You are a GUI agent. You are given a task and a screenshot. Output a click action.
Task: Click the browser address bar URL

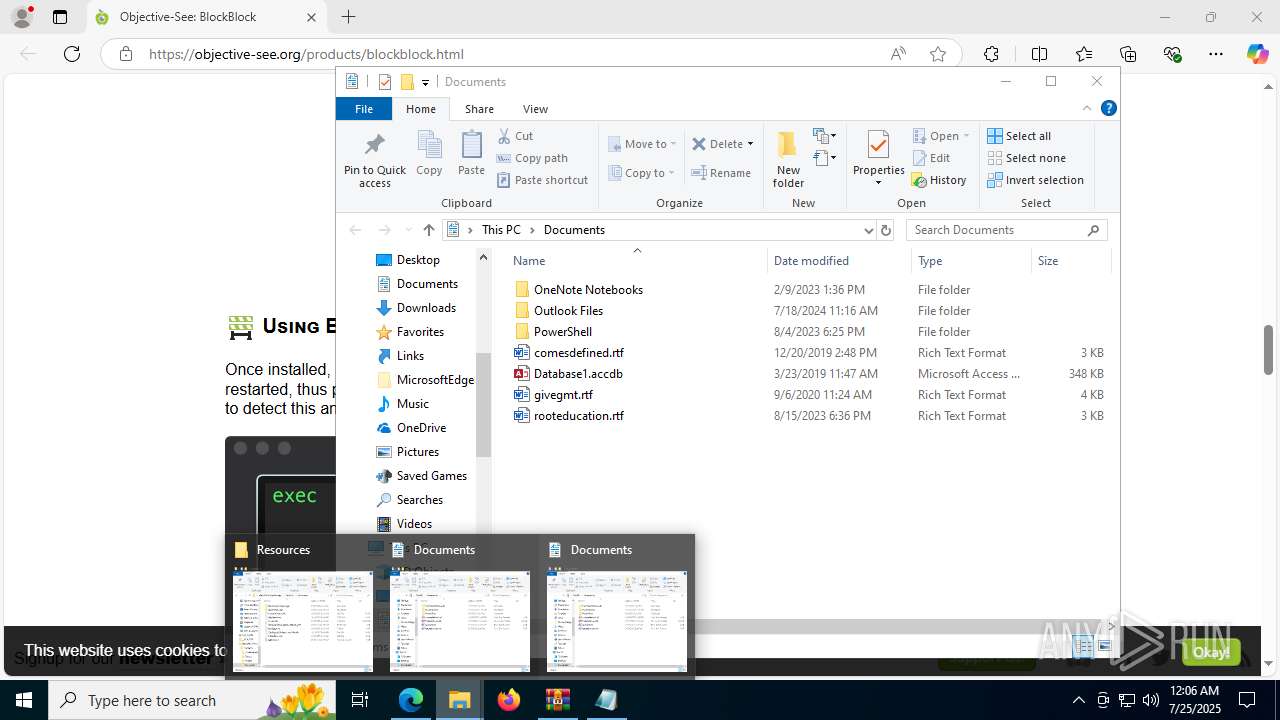(306, 54)
